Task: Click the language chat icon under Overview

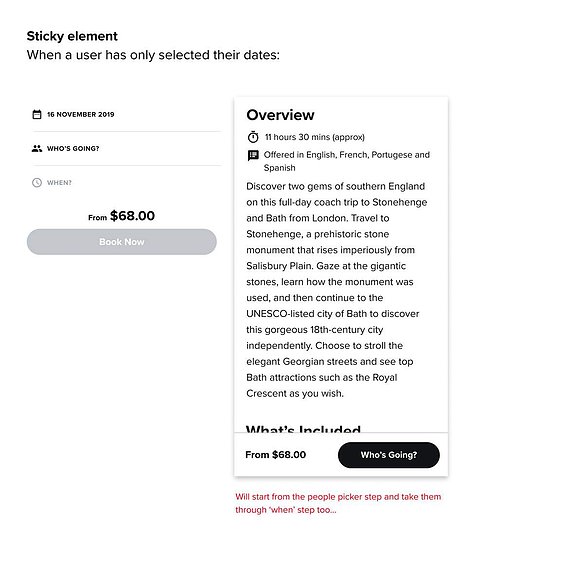Action: click(x=253, y=155)
